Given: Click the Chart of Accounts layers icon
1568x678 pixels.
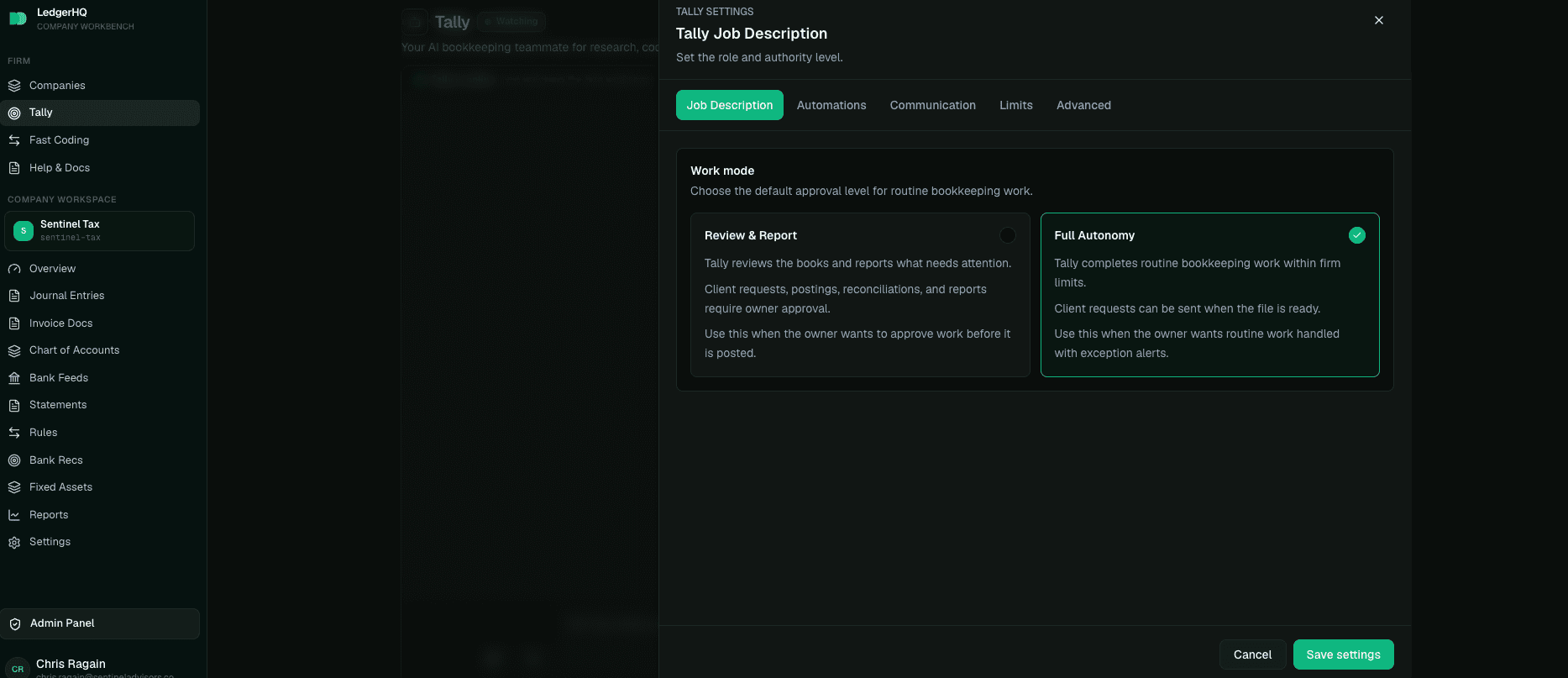Looking at the screenshot, I should coord(14,350).
